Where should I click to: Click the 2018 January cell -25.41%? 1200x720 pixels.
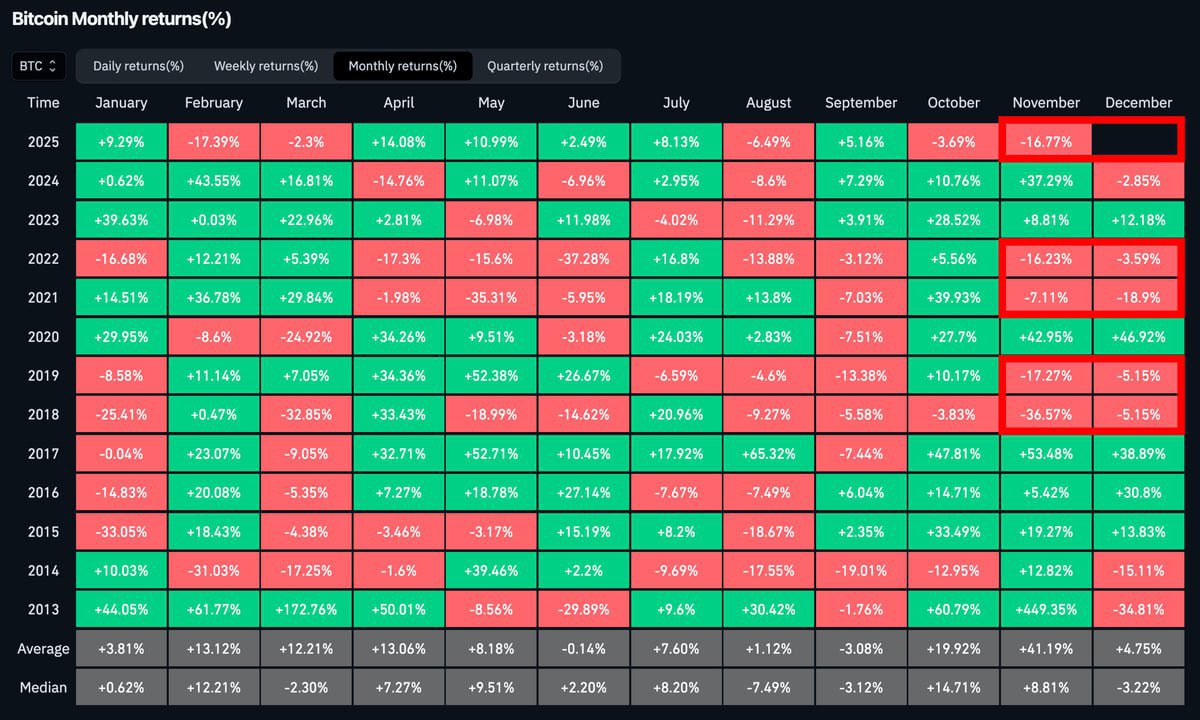121,415
